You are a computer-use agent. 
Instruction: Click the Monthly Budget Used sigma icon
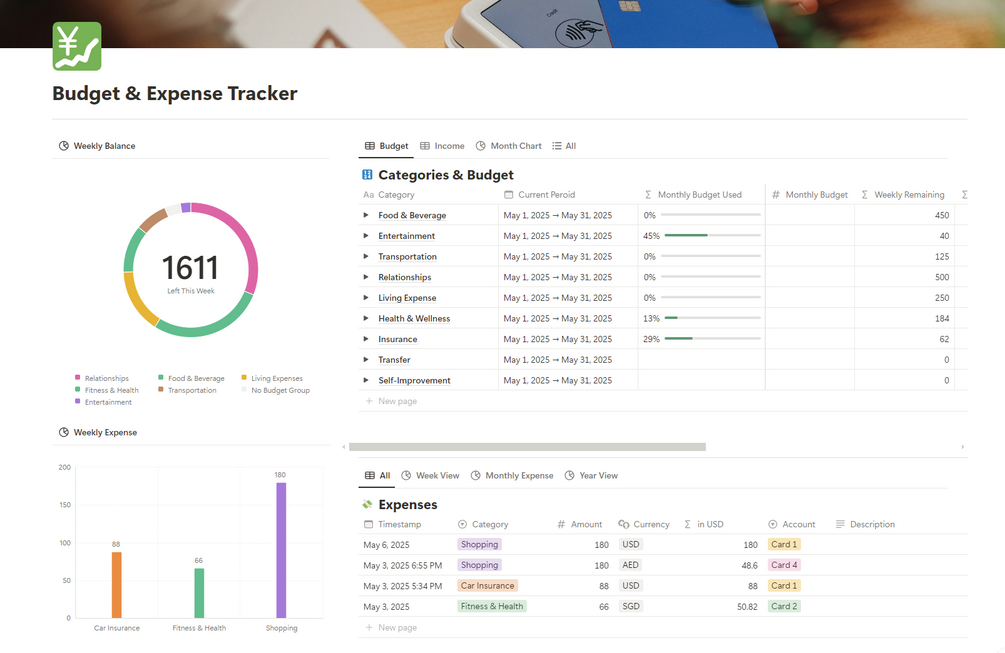pyautogui.click(x=648, y=195)
